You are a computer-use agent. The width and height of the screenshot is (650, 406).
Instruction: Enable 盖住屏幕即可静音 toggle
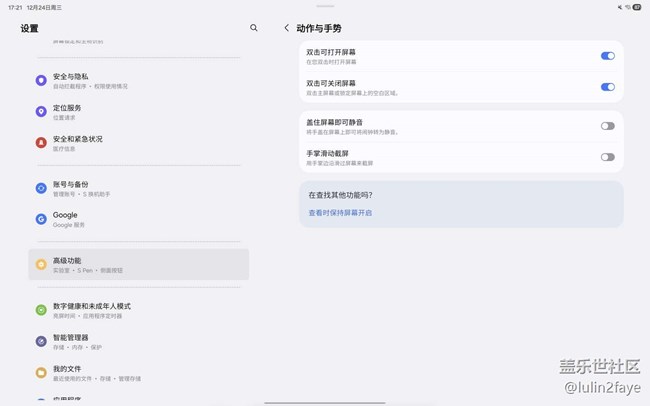coord(607,126)
